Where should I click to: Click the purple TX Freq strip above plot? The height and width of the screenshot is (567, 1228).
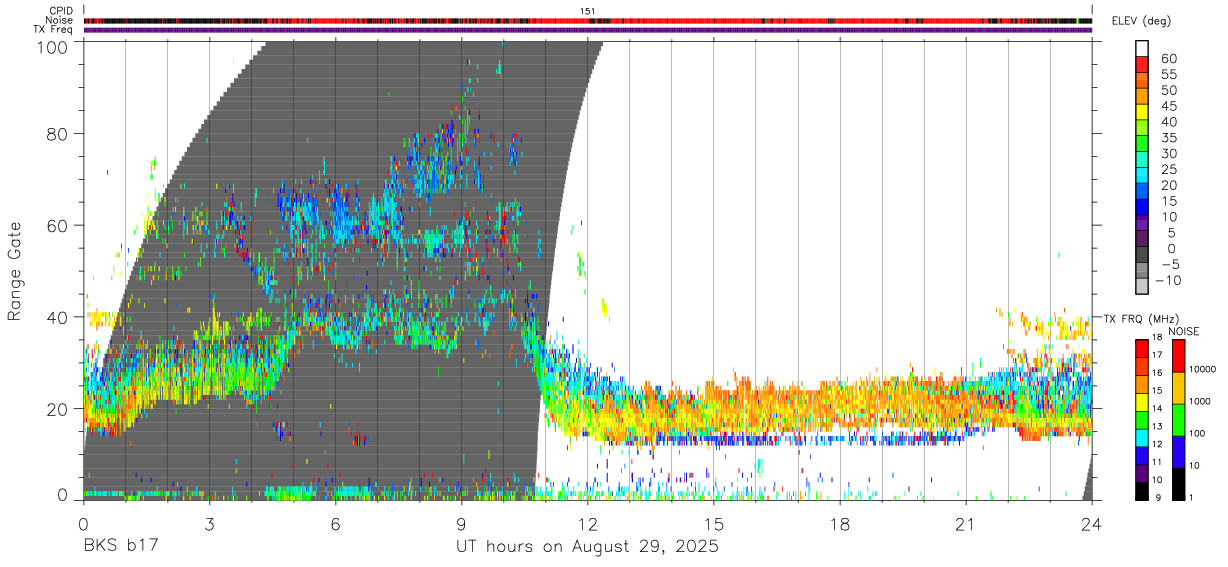click(587, 30)
